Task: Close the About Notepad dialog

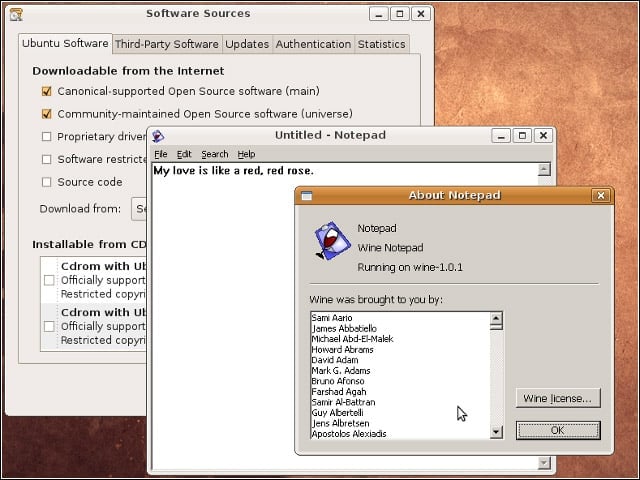Action: pyautogui.click(x=601, y=196)
